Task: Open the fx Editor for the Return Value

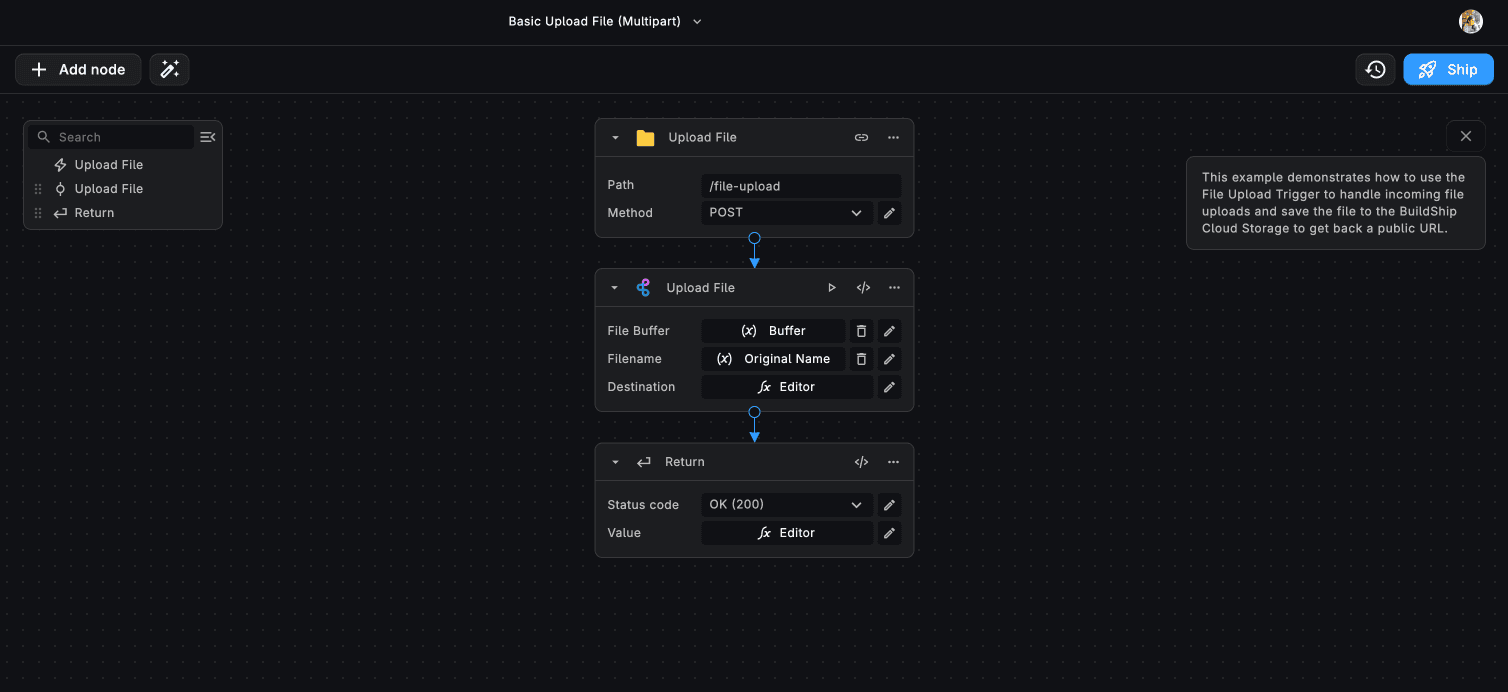Action: [x=787, y=533]
